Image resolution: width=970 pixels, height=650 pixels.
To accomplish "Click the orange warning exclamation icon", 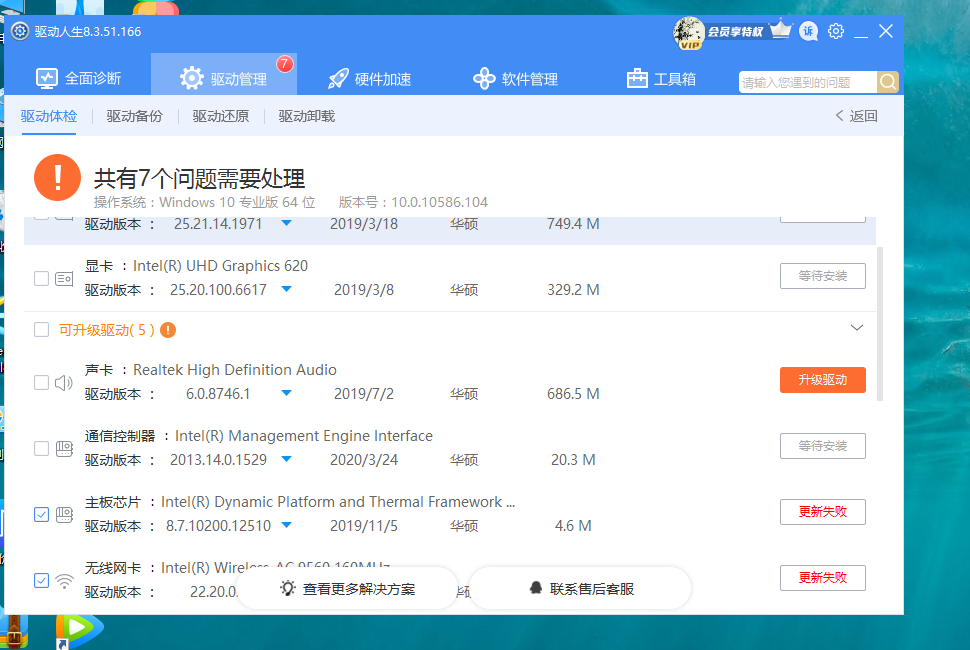I will point(58,177).
